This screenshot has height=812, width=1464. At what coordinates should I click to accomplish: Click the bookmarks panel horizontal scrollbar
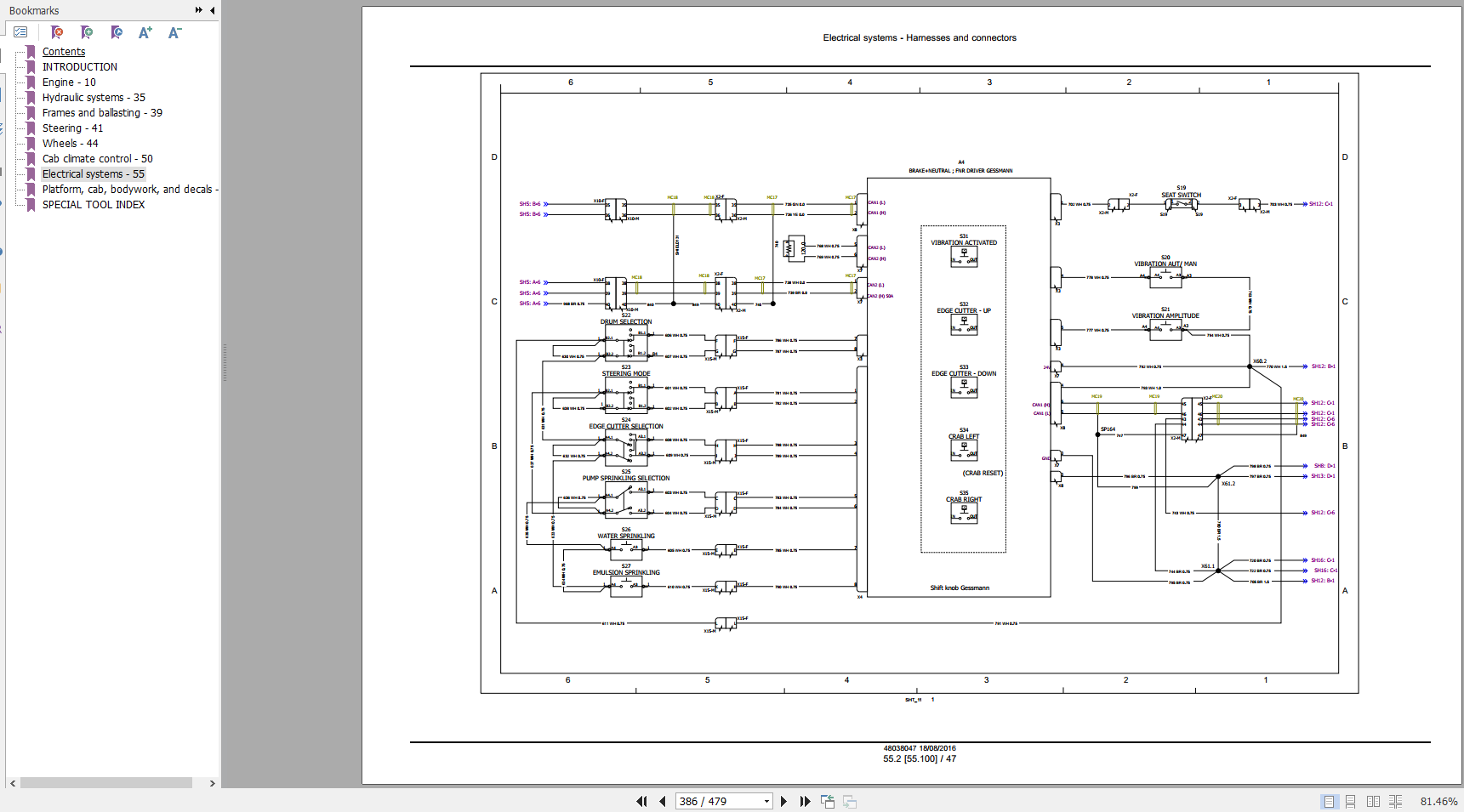(x=106, y=783)
